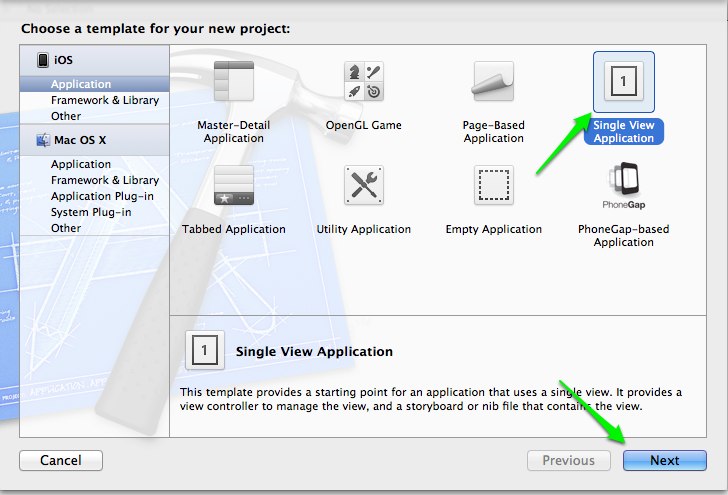
Task: Click the Mac OS X section header label
Action: click(80, 140)
